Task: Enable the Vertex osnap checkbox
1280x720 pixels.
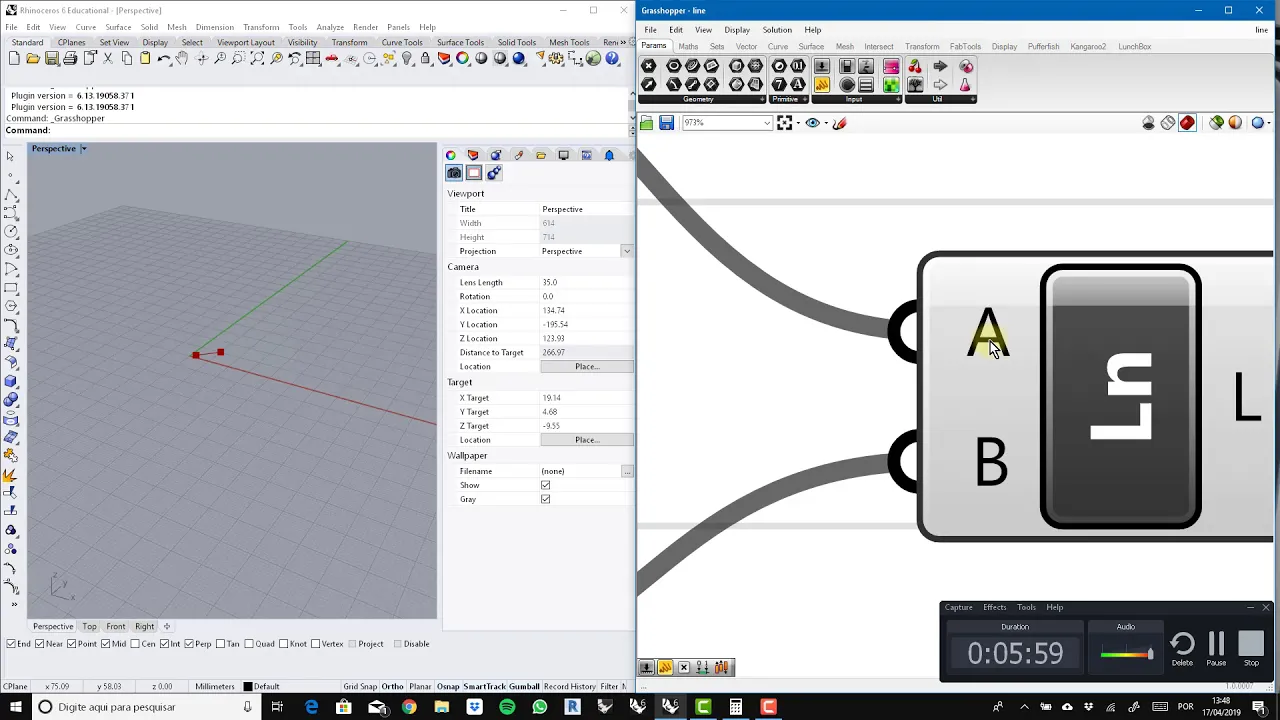Action: 316,644
